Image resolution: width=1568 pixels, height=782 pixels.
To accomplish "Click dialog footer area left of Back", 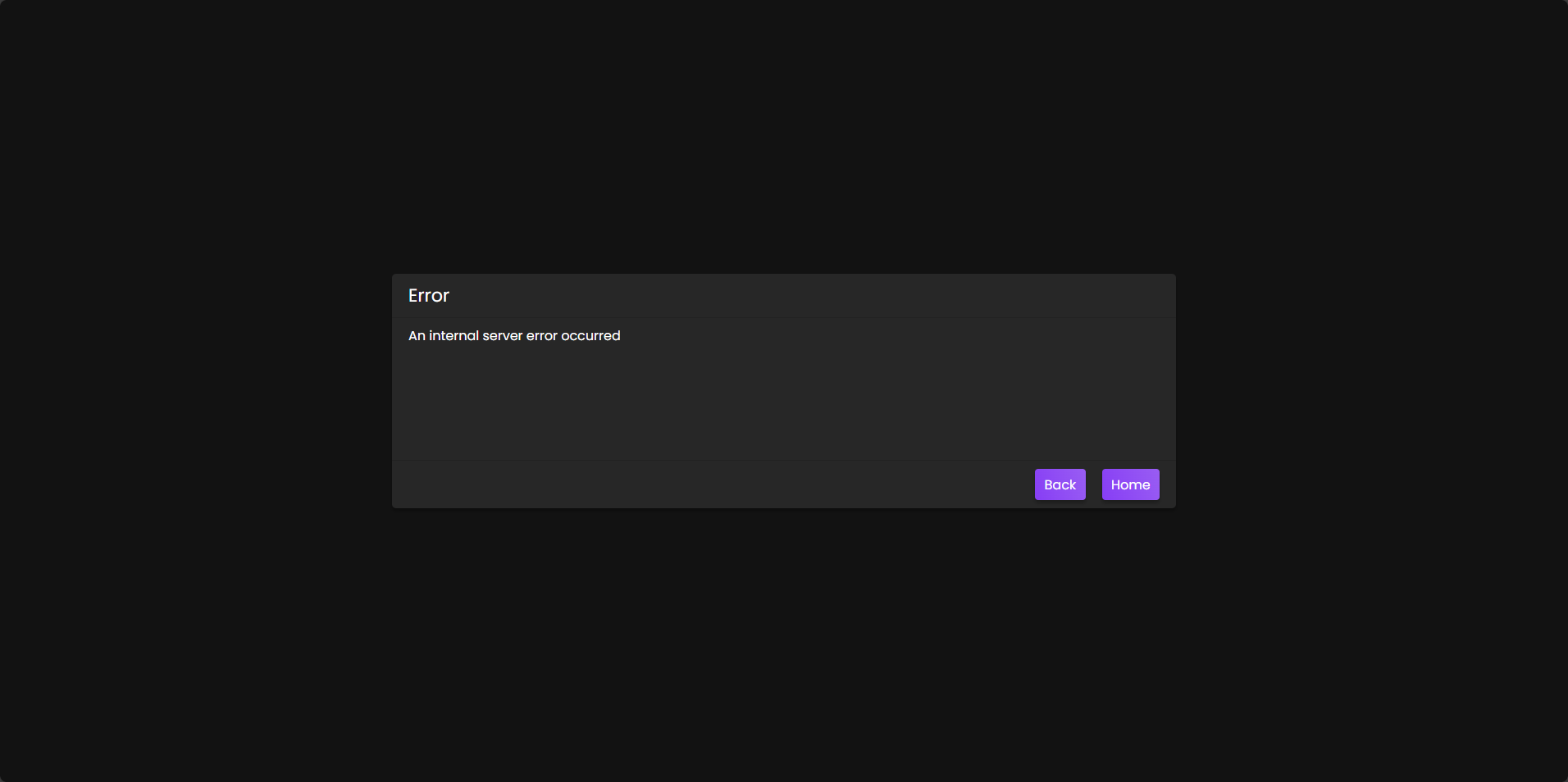I will tap(713, 484).
